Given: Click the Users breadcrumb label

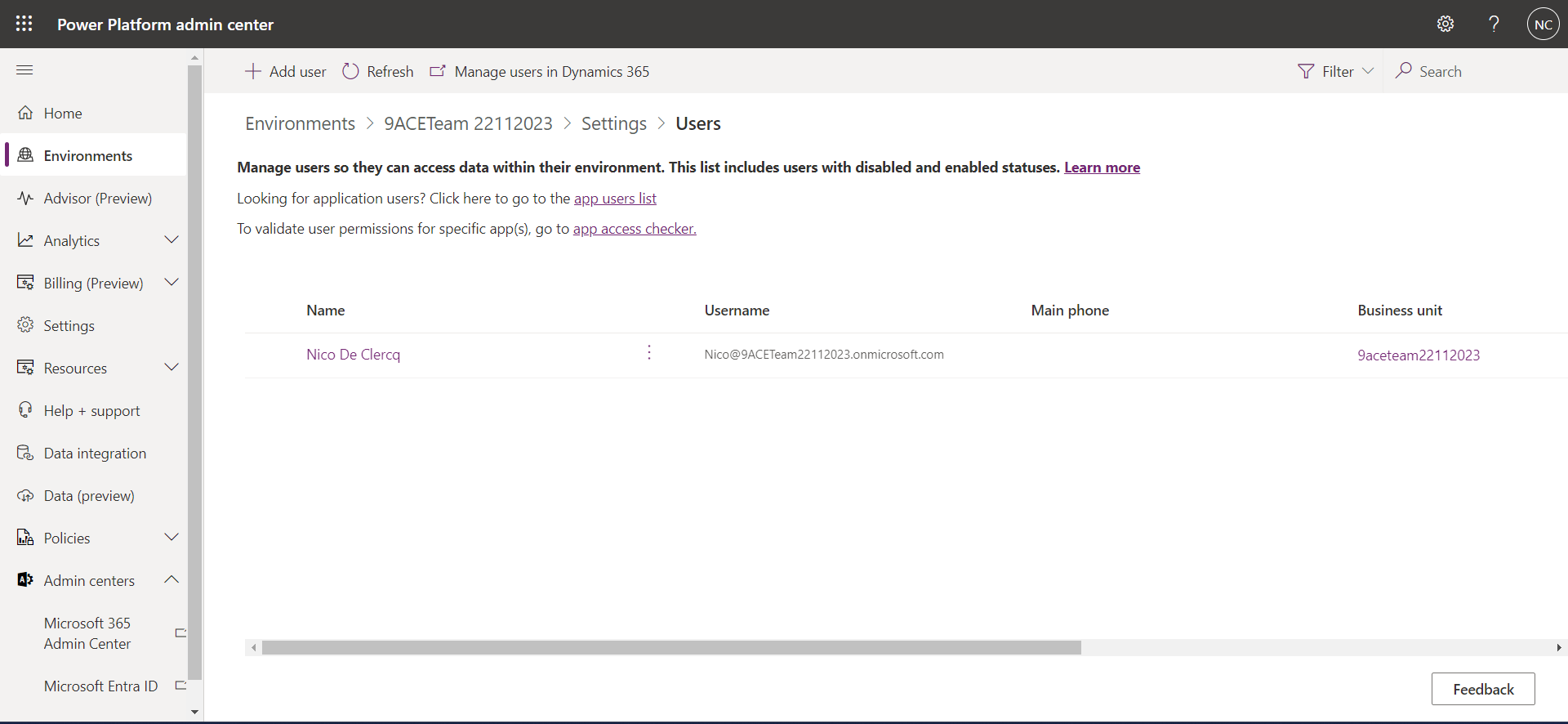Looking at the screenshot, I should (698, 123).
